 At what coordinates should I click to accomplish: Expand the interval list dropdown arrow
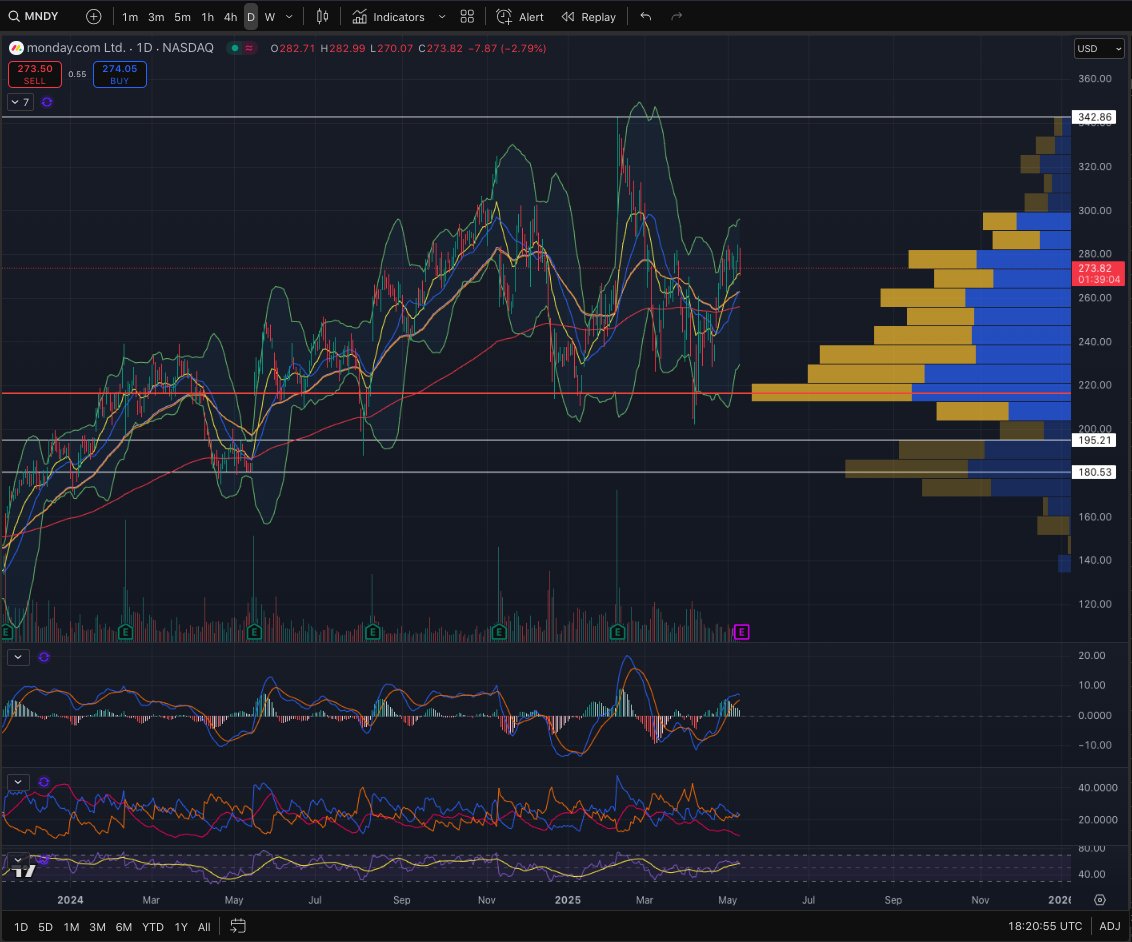[289, 17]
